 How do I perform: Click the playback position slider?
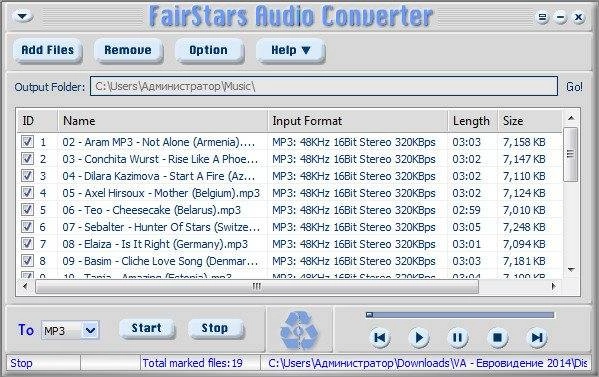pyautogui.click(x=460, y=315)
